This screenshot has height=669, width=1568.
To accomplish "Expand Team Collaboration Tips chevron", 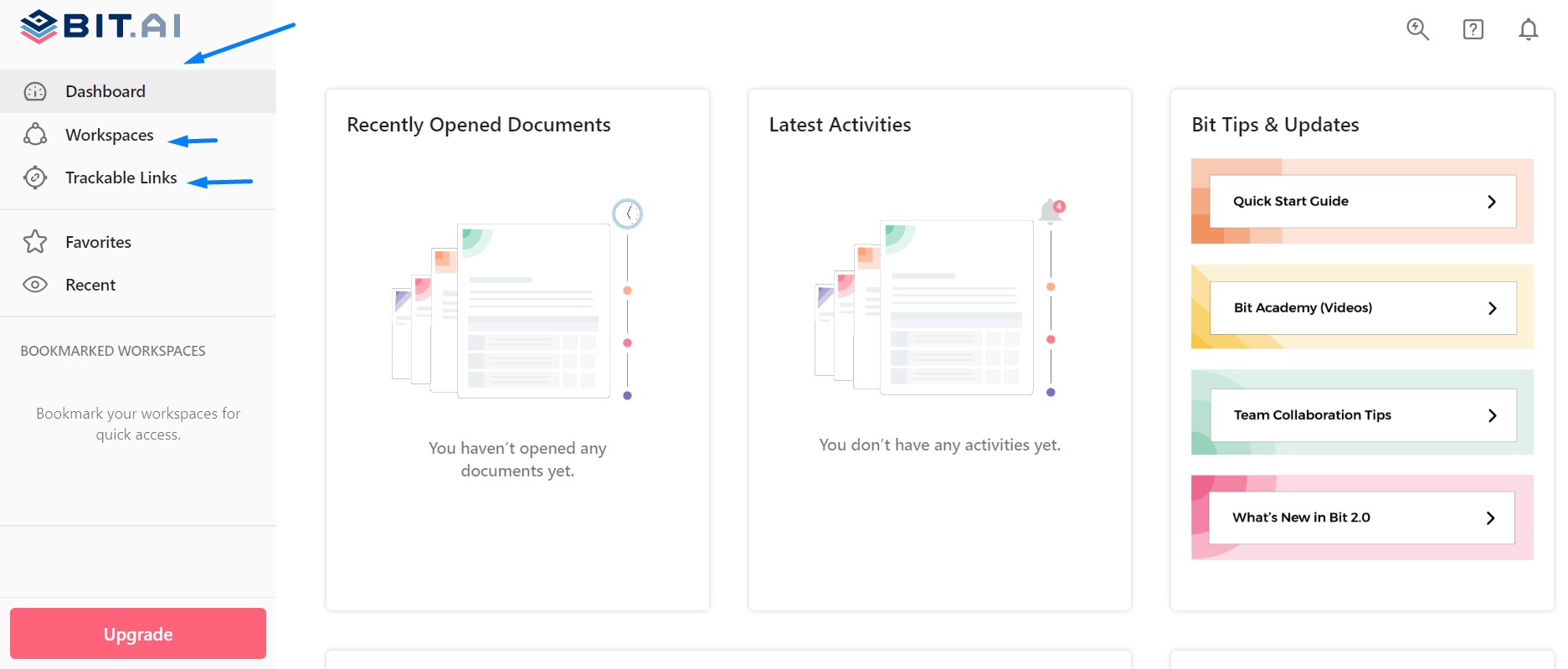I will pos(1492,415).
